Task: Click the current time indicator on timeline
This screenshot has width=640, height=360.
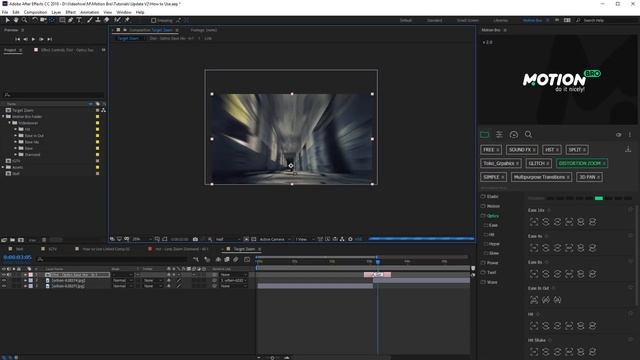Action: [x=378, y=261]
